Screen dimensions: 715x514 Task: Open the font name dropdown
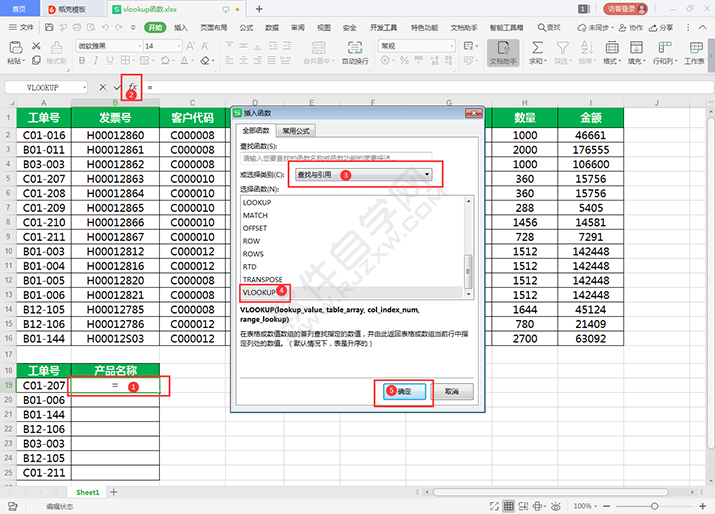pos(140,46)
